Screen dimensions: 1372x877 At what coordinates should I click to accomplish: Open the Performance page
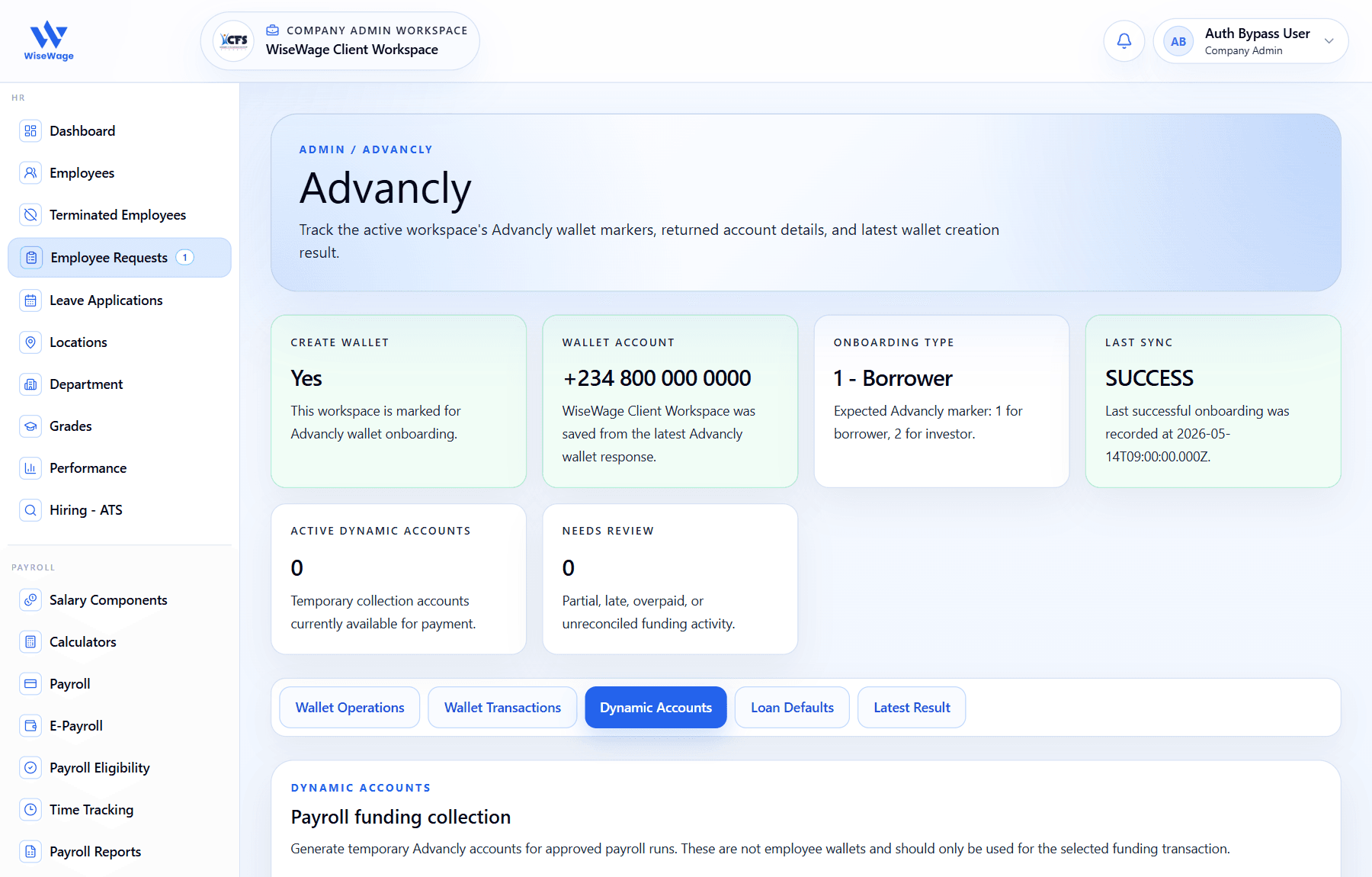pyautogui.click(x=120, y=468)
